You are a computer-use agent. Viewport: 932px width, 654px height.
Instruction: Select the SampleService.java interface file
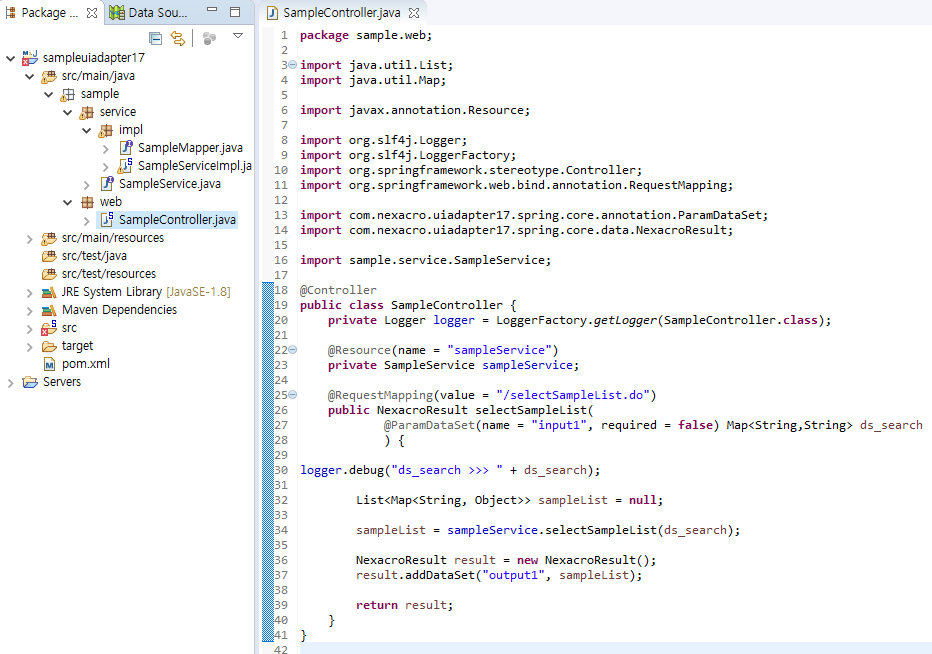click(x=169, y=184)
